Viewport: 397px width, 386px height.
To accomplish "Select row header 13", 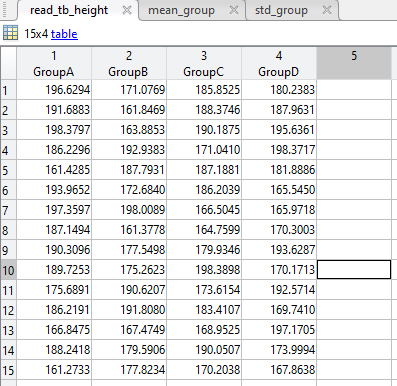I will [x=8, y=330].
